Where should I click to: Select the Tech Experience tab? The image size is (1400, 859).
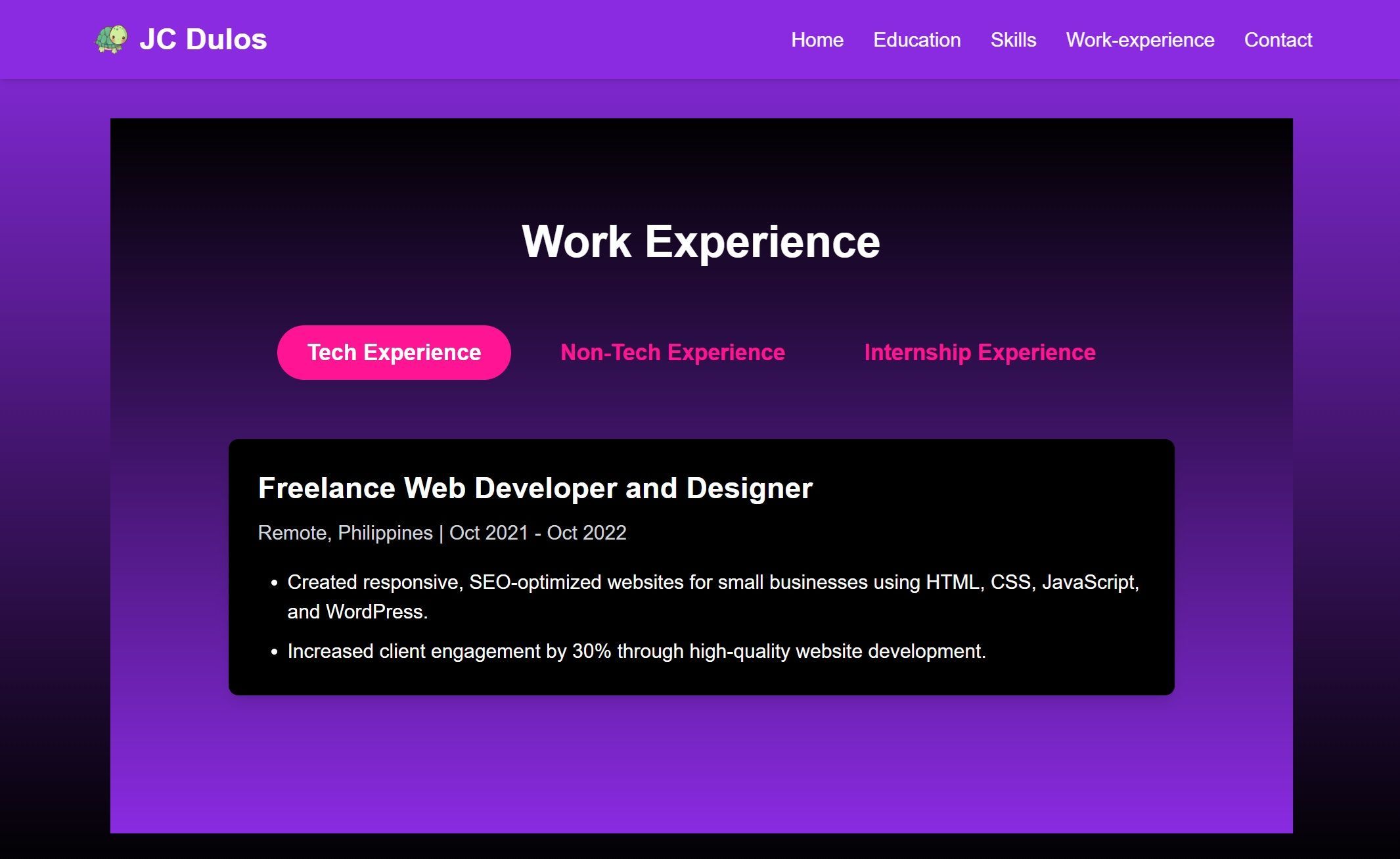(394, 352)
